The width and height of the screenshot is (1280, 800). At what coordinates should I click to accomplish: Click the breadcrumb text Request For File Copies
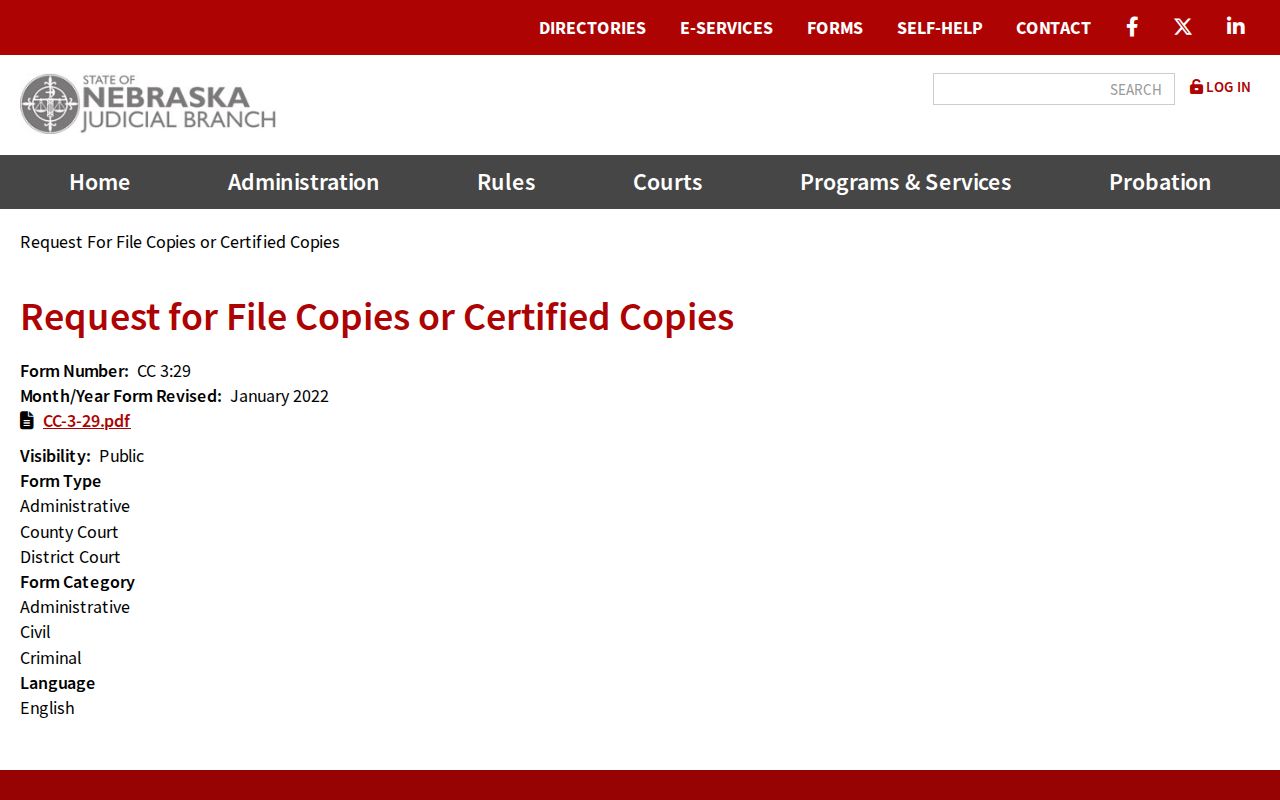180,242
